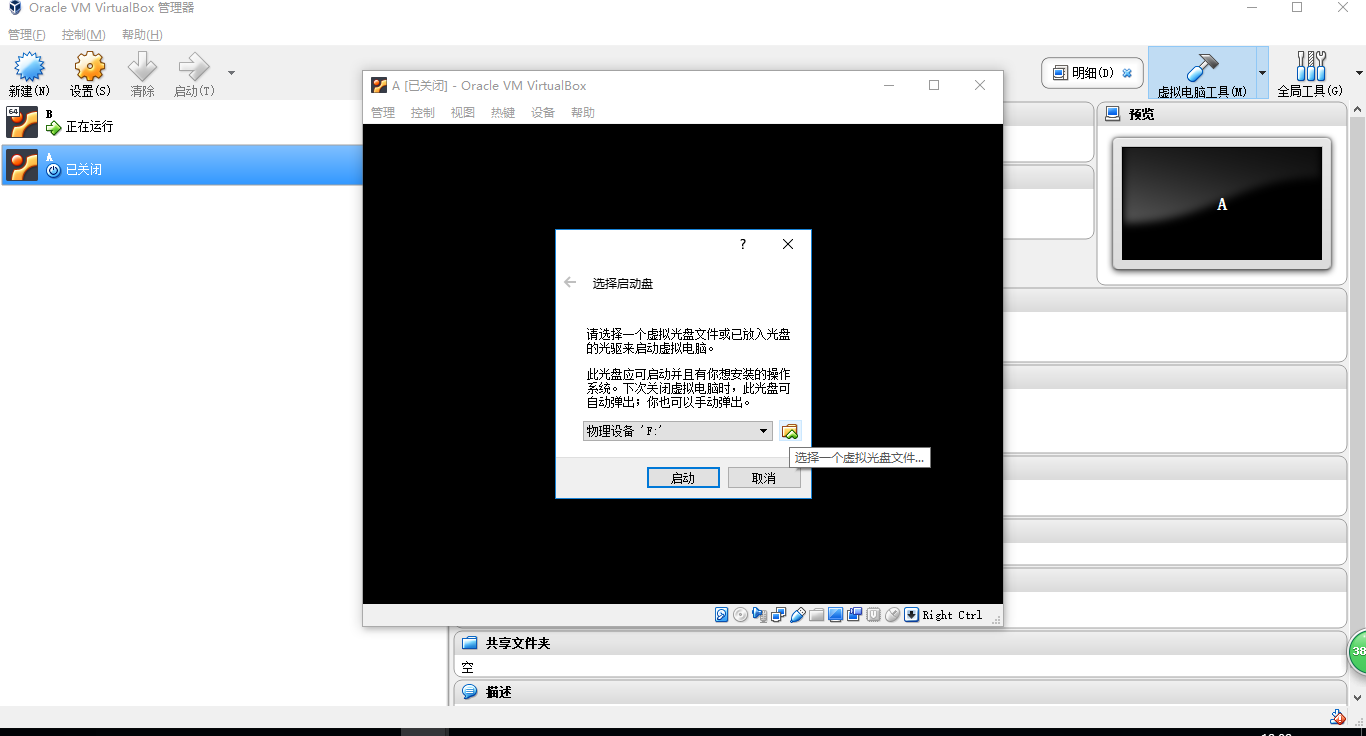This screenshot has width=1366, height=736.
Task: Open the 帮助 menu in VM window A
Action: point(583,113)
